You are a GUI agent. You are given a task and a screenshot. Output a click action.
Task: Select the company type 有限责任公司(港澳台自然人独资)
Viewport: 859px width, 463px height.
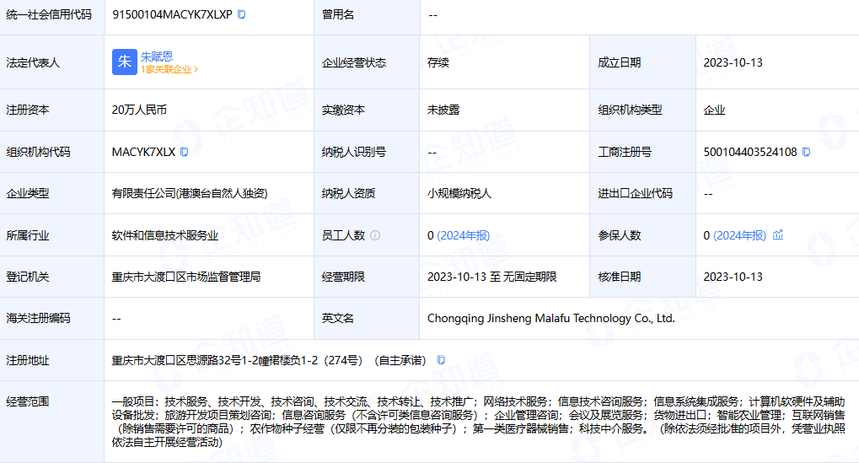(x=190, y=193)
